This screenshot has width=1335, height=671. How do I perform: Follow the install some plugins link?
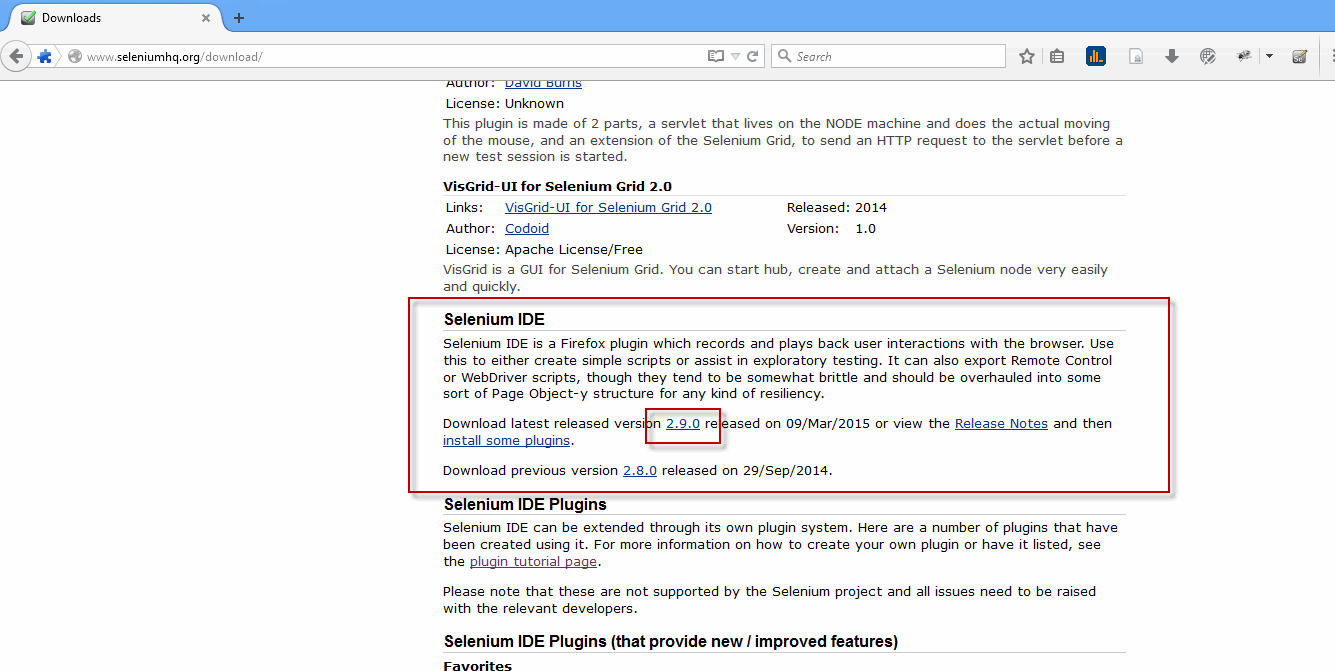click(x=506, y=440)
